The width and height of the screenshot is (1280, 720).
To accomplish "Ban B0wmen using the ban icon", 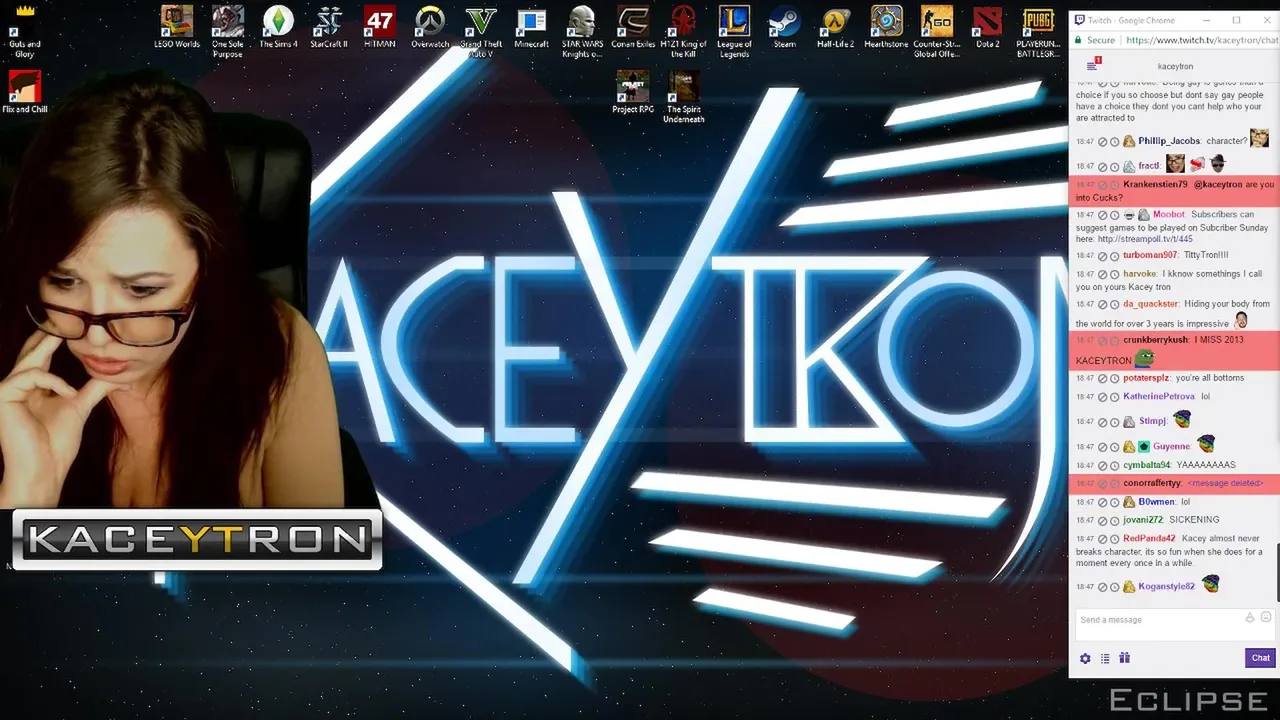I will click(1103, 502).
